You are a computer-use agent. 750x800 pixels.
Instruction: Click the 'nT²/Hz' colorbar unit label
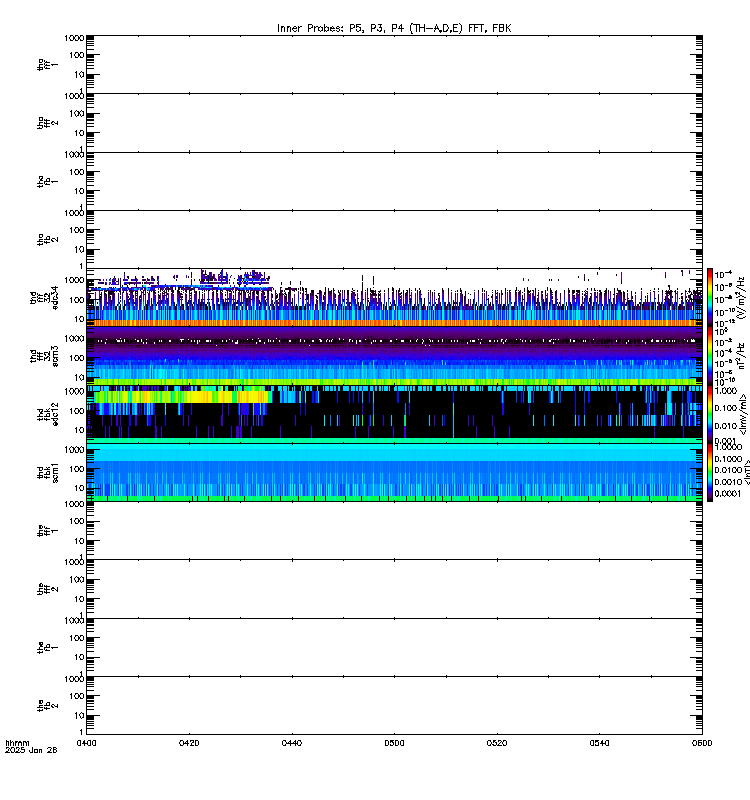741,356
